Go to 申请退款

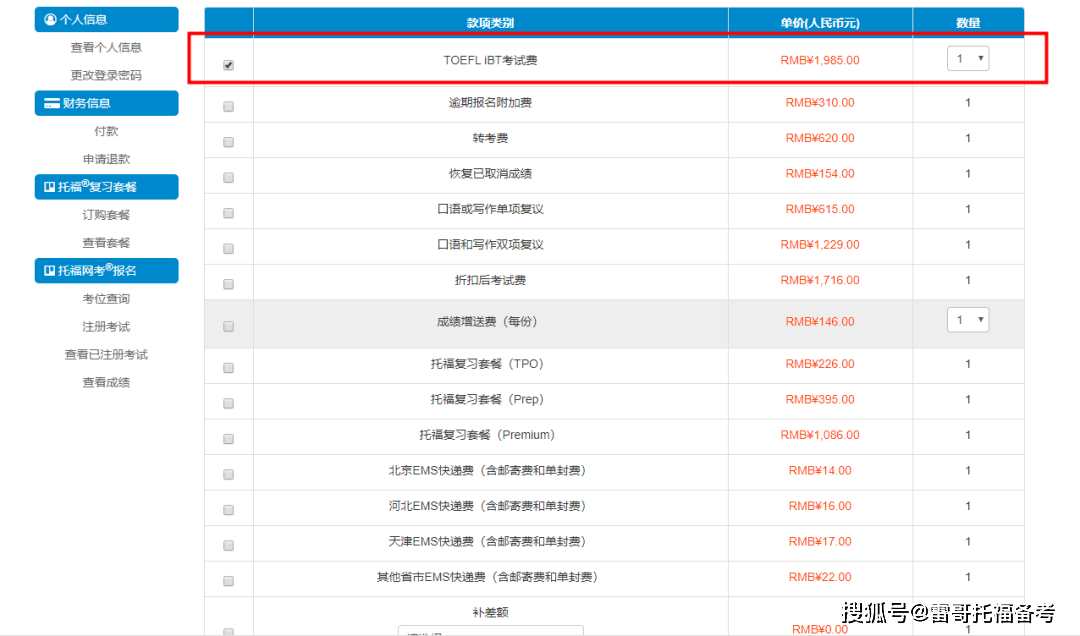coord(106,159)
